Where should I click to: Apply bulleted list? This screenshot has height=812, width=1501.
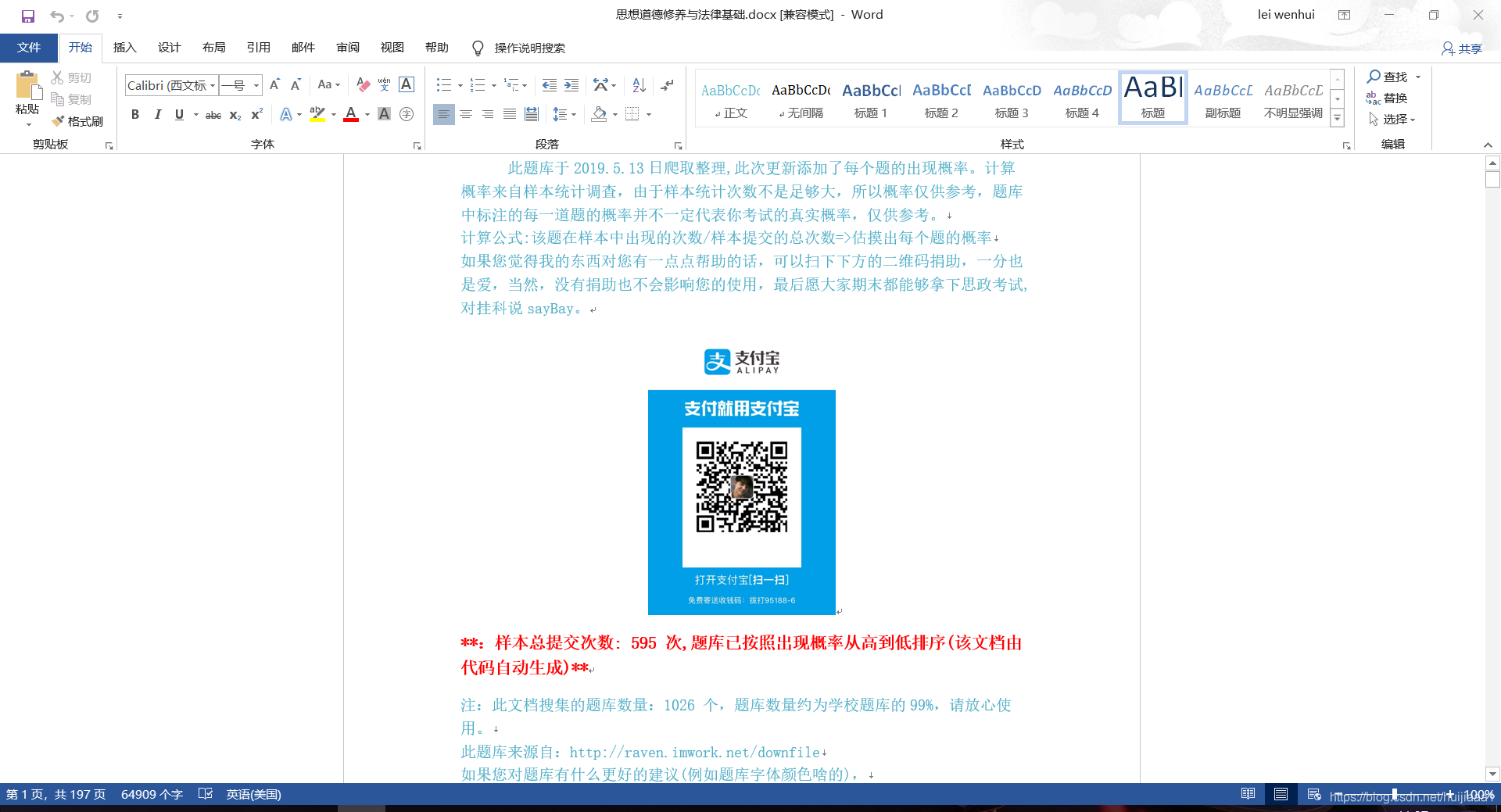click(444, 85)
